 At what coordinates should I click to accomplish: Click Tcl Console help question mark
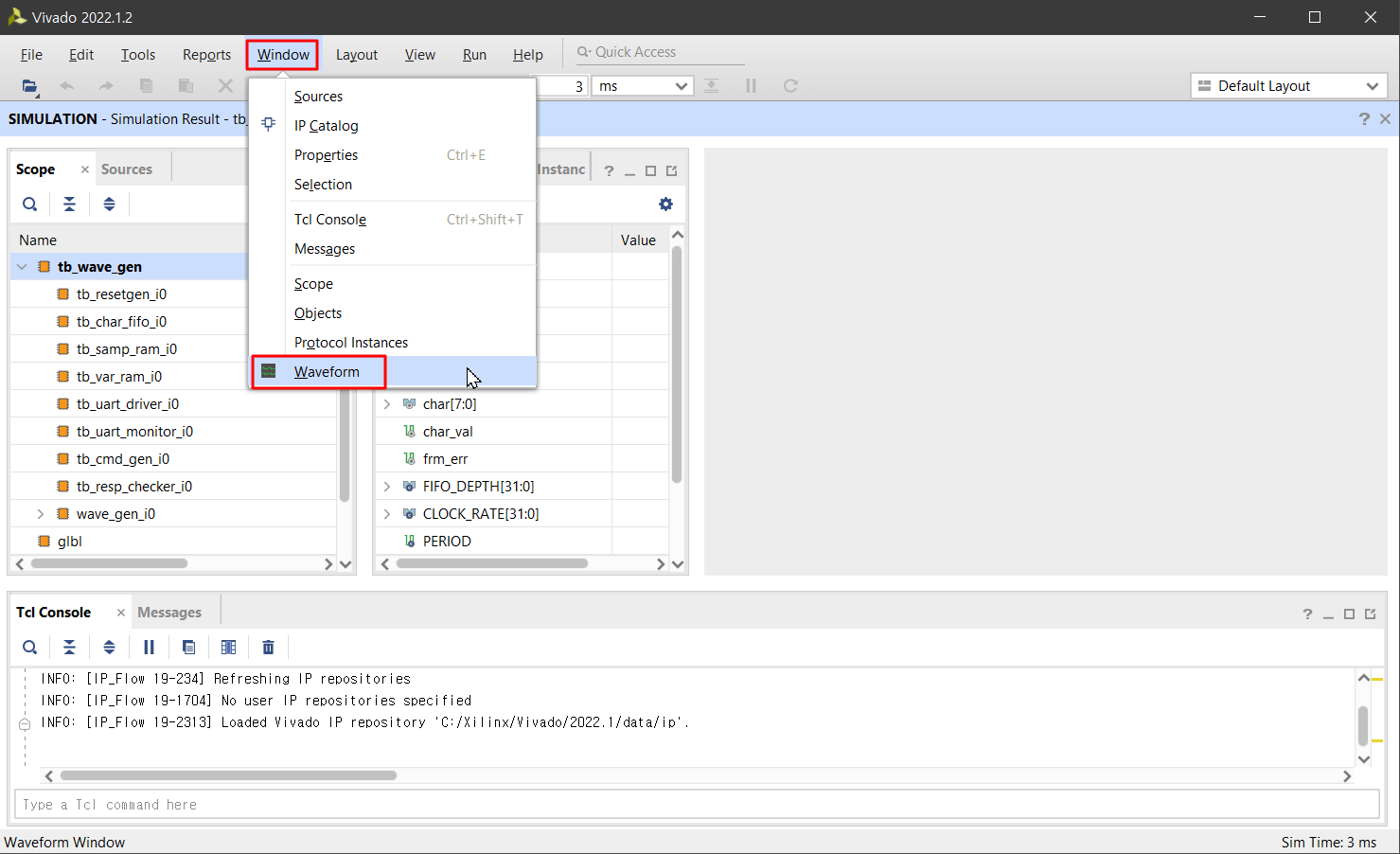1307,614
